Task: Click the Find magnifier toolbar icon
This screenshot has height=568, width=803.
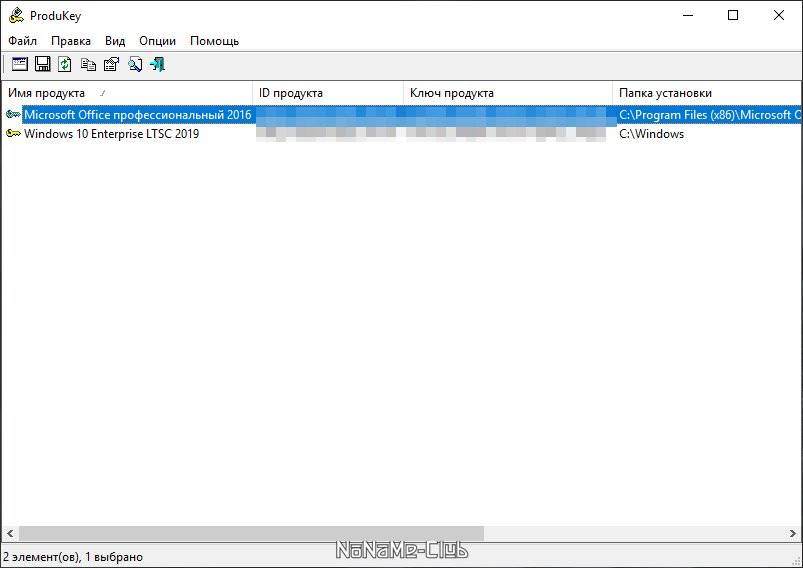Action: point(135,64)
